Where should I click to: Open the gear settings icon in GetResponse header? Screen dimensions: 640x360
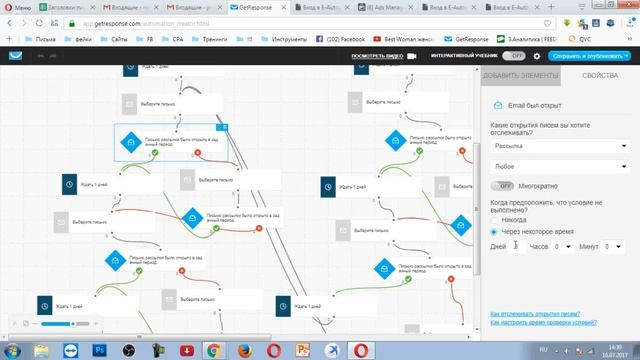coord(537,56)
